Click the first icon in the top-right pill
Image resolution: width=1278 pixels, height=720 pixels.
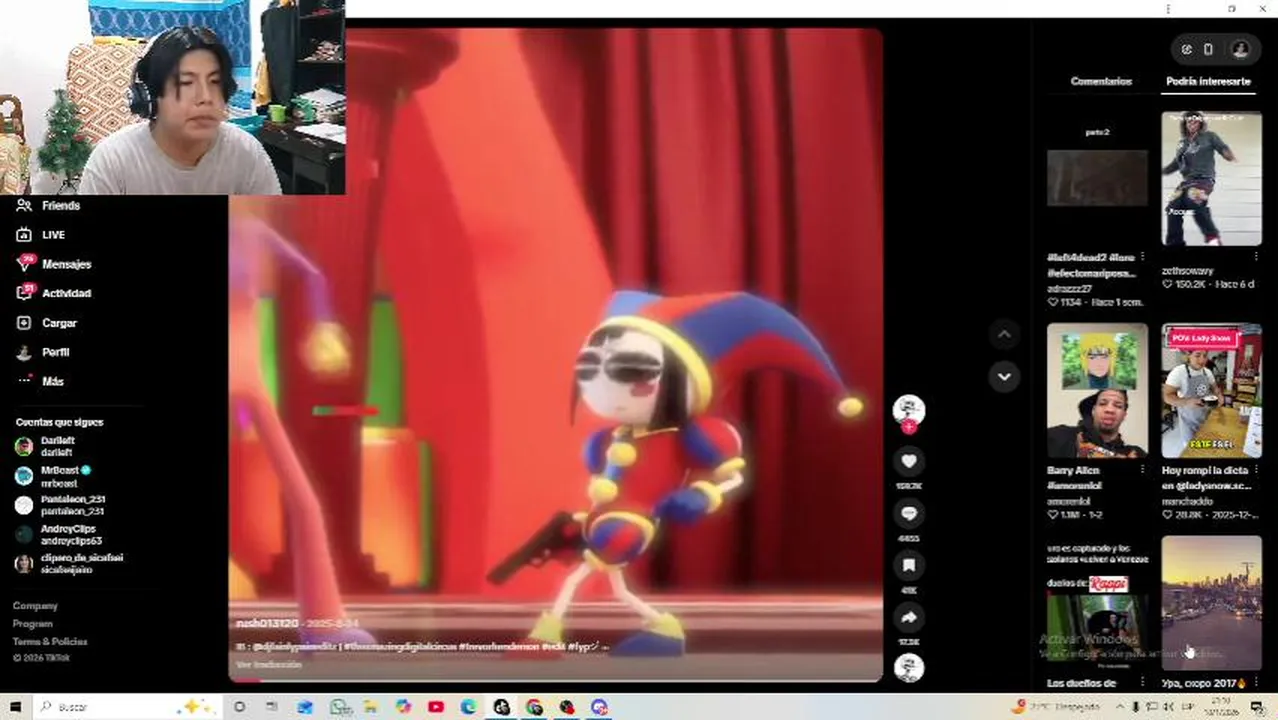tap(1186, 49)
